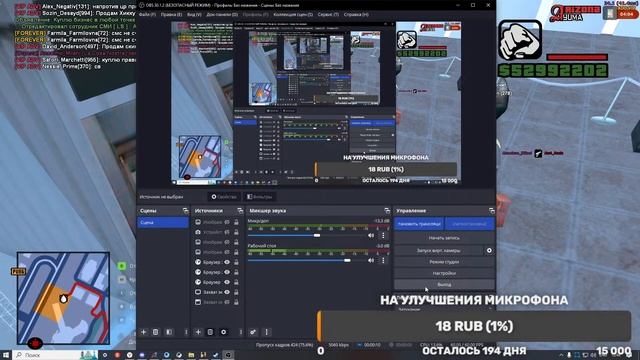The image size is (640, 360).
Task: Select the Сцена item in scenes list
Action: 162,222
